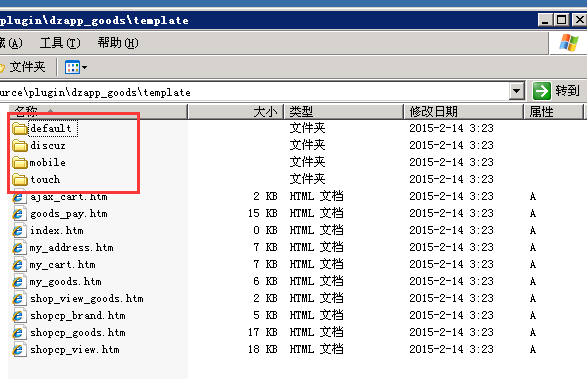
Task: Select the ajax_cart.htm file icon
Action: click(x=19, y=197)
